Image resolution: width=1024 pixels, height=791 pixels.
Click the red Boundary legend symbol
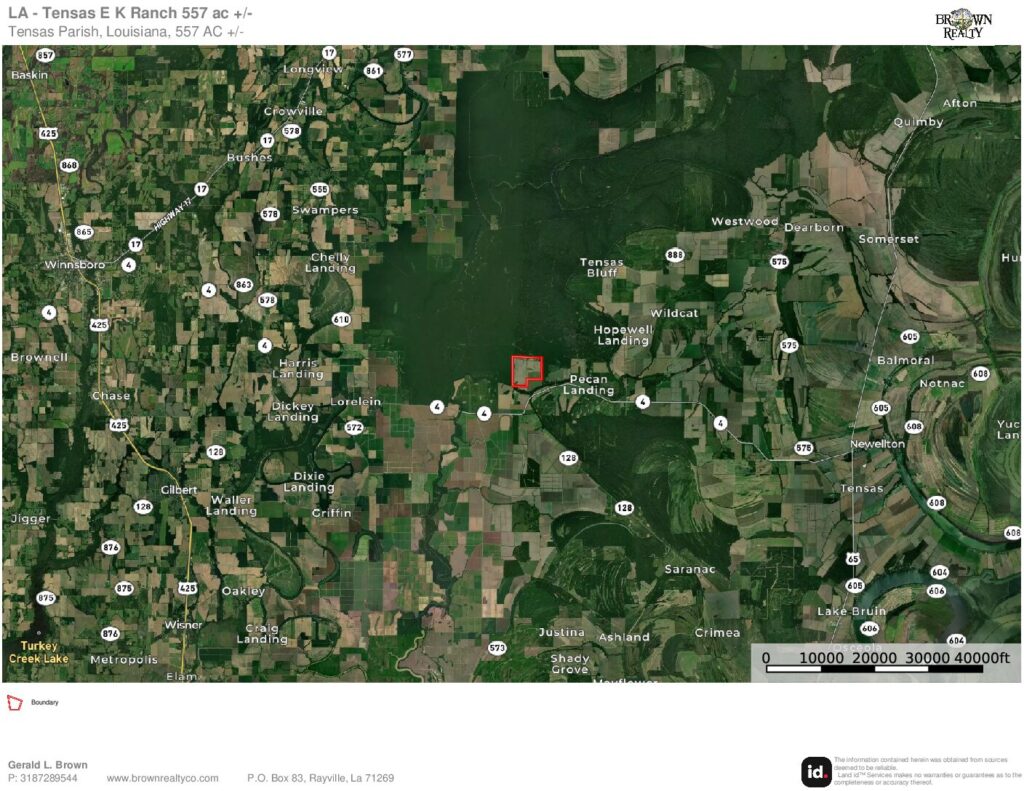pos(14,703)
